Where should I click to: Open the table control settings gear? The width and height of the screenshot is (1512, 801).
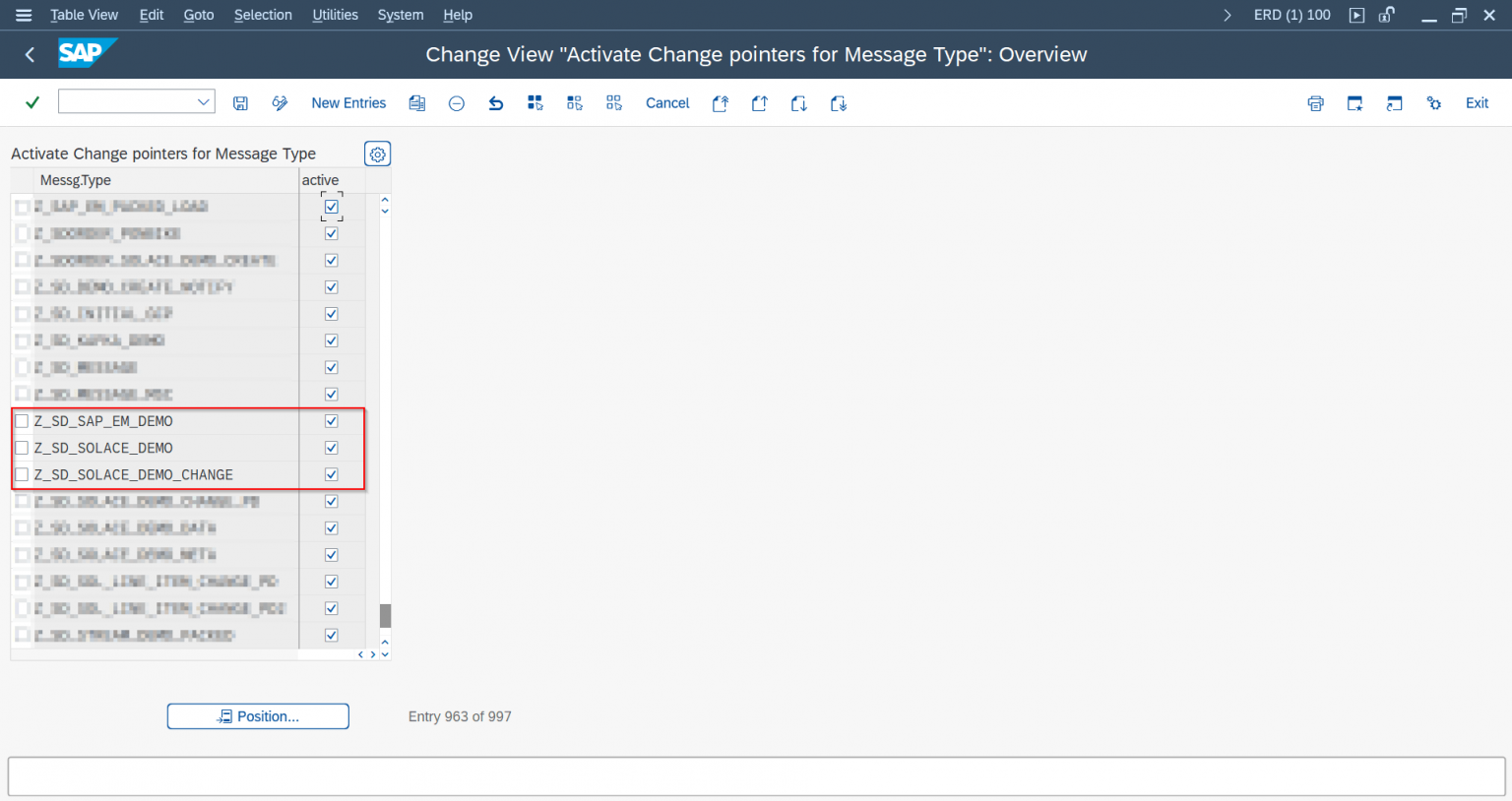[377, 154]
